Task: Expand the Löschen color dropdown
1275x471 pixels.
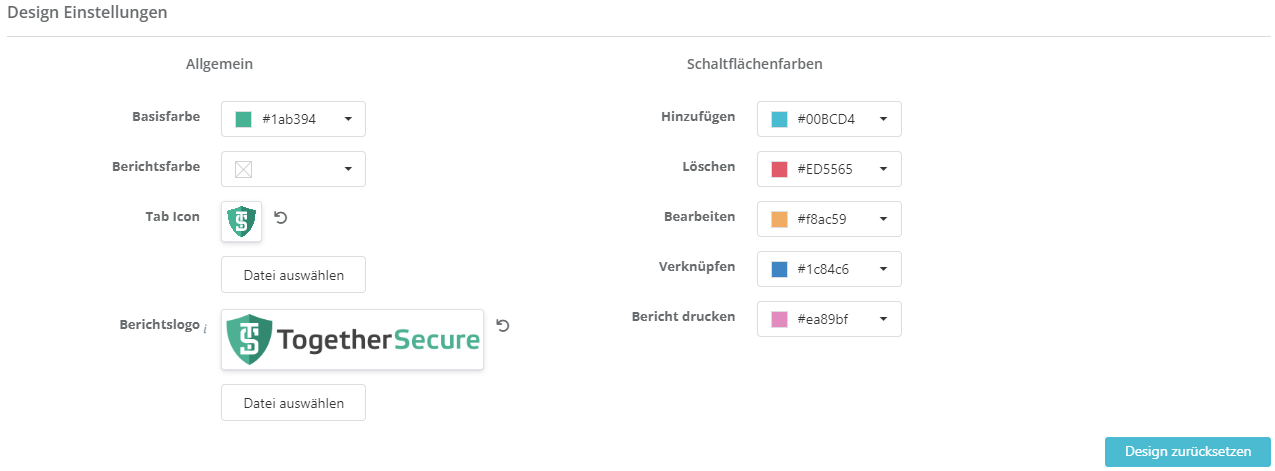Action: coord(883,169)
